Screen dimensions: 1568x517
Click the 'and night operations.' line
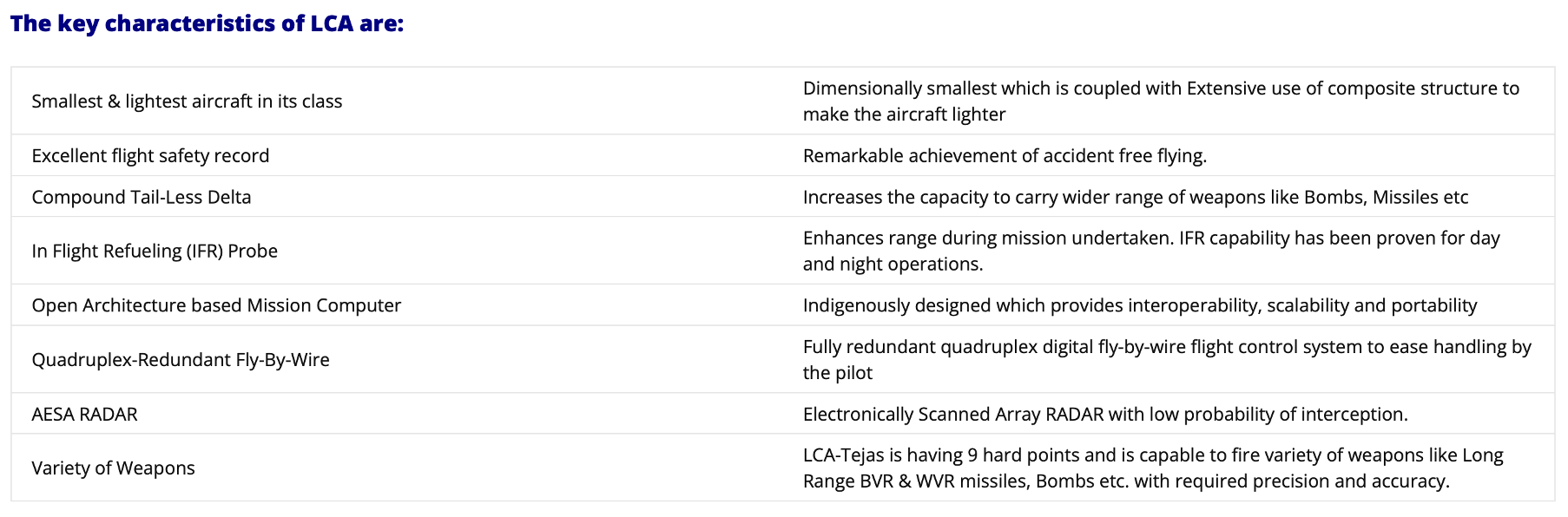pyautogui.click(x=893, y=265)
